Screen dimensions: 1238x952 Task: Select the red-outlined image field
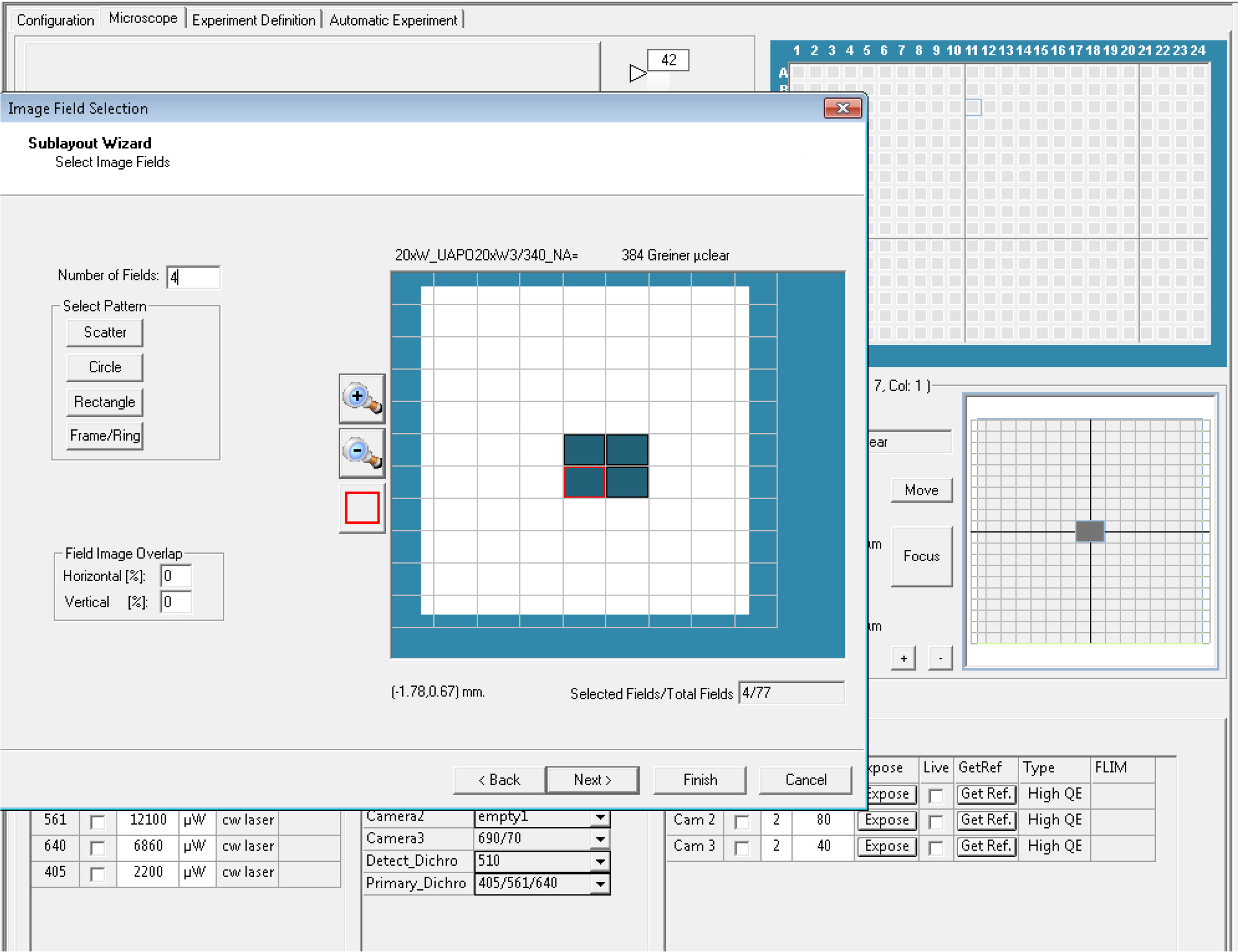584,482
